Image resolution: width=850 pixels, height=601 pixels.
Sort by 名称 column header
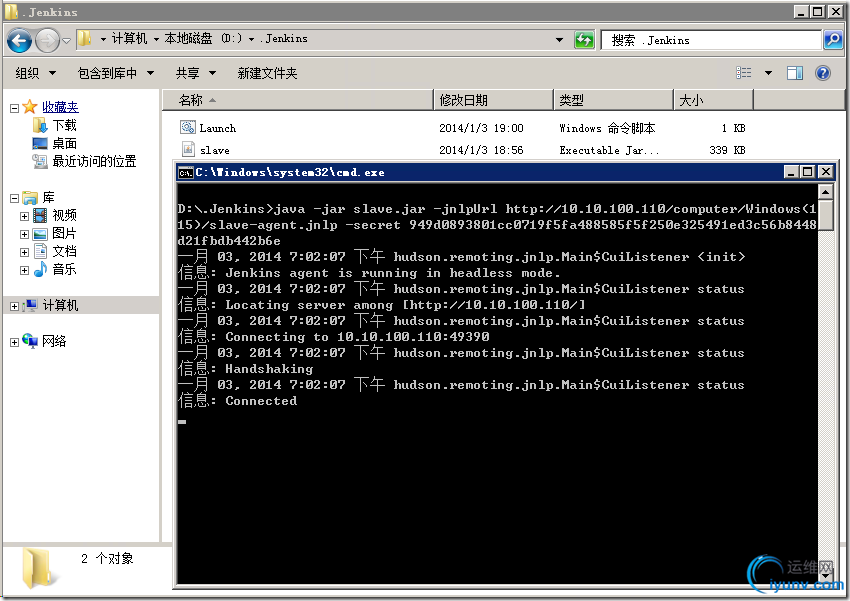(298, 100)
